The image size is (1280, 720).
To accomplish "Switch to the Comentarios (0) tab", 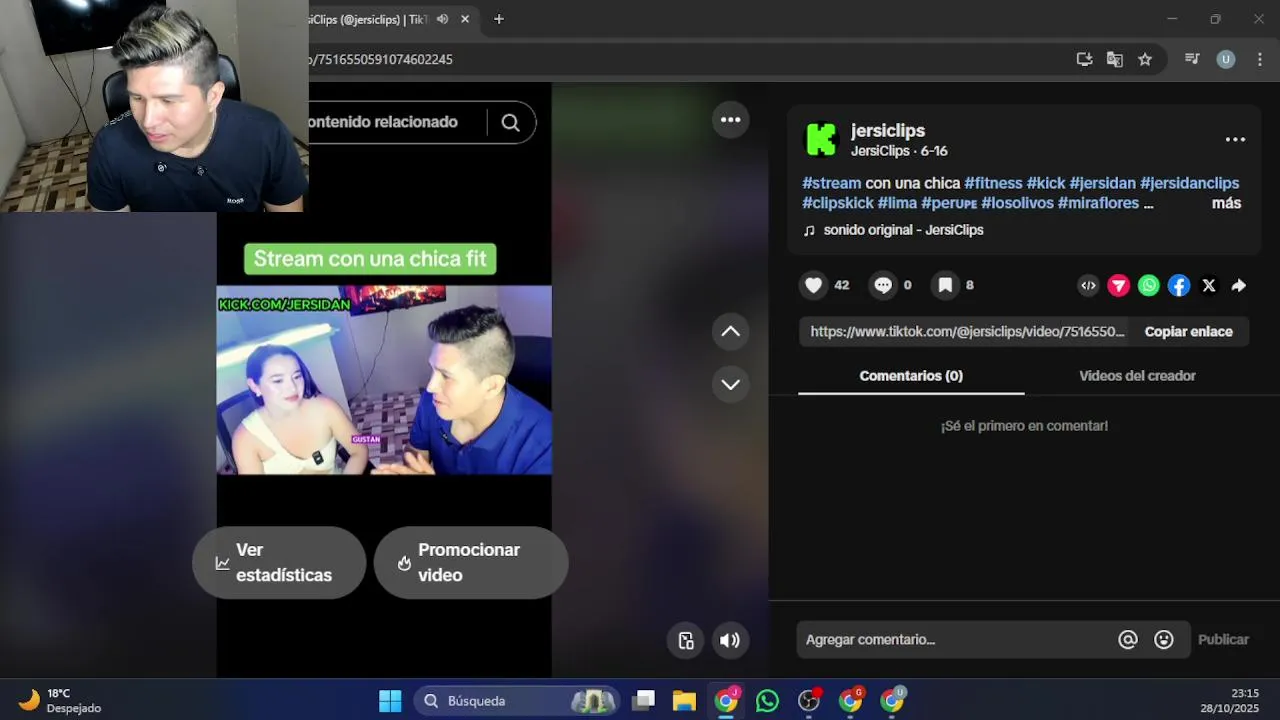I will tap(911, 376).
